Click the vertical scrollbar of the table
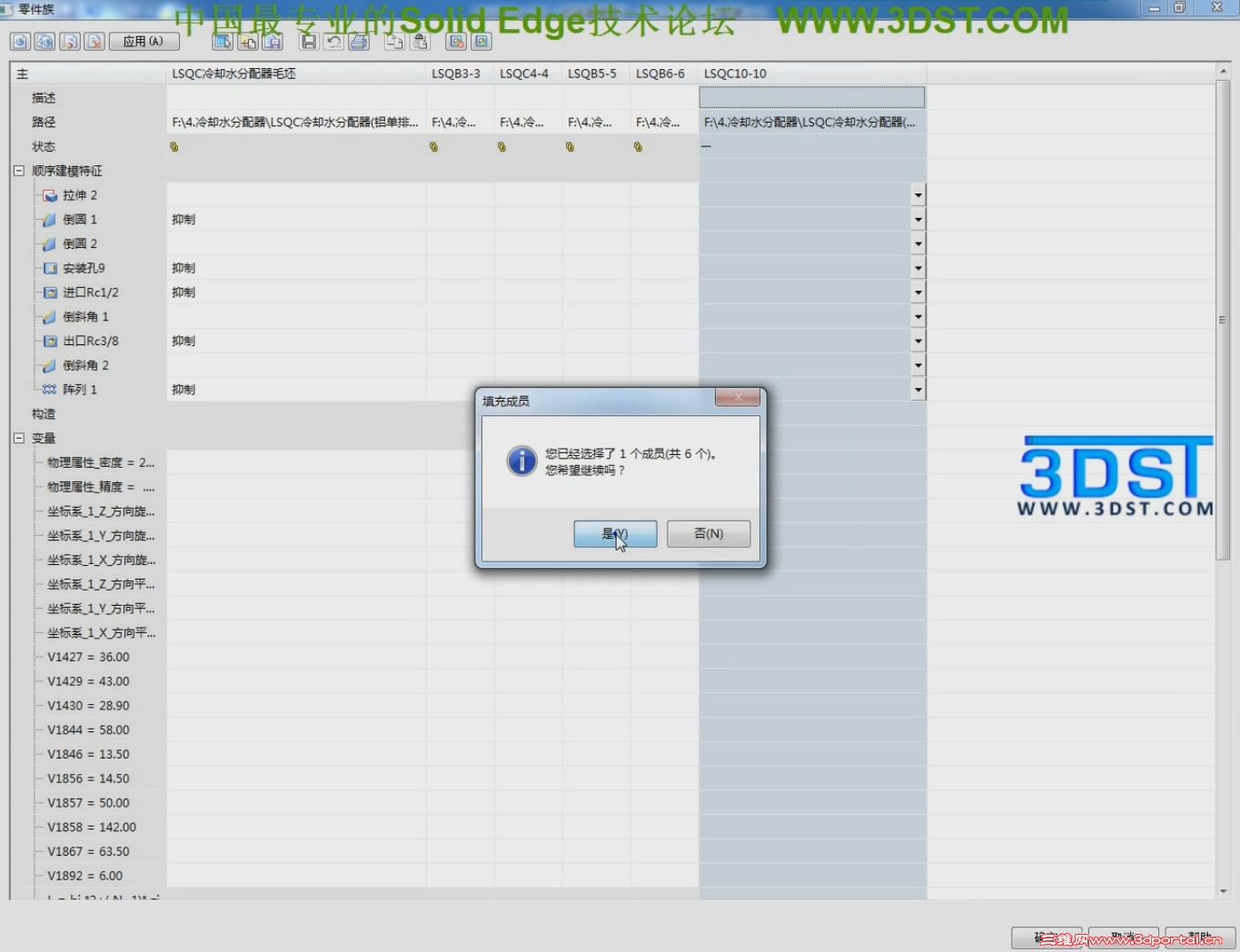 click(1222, 320)
